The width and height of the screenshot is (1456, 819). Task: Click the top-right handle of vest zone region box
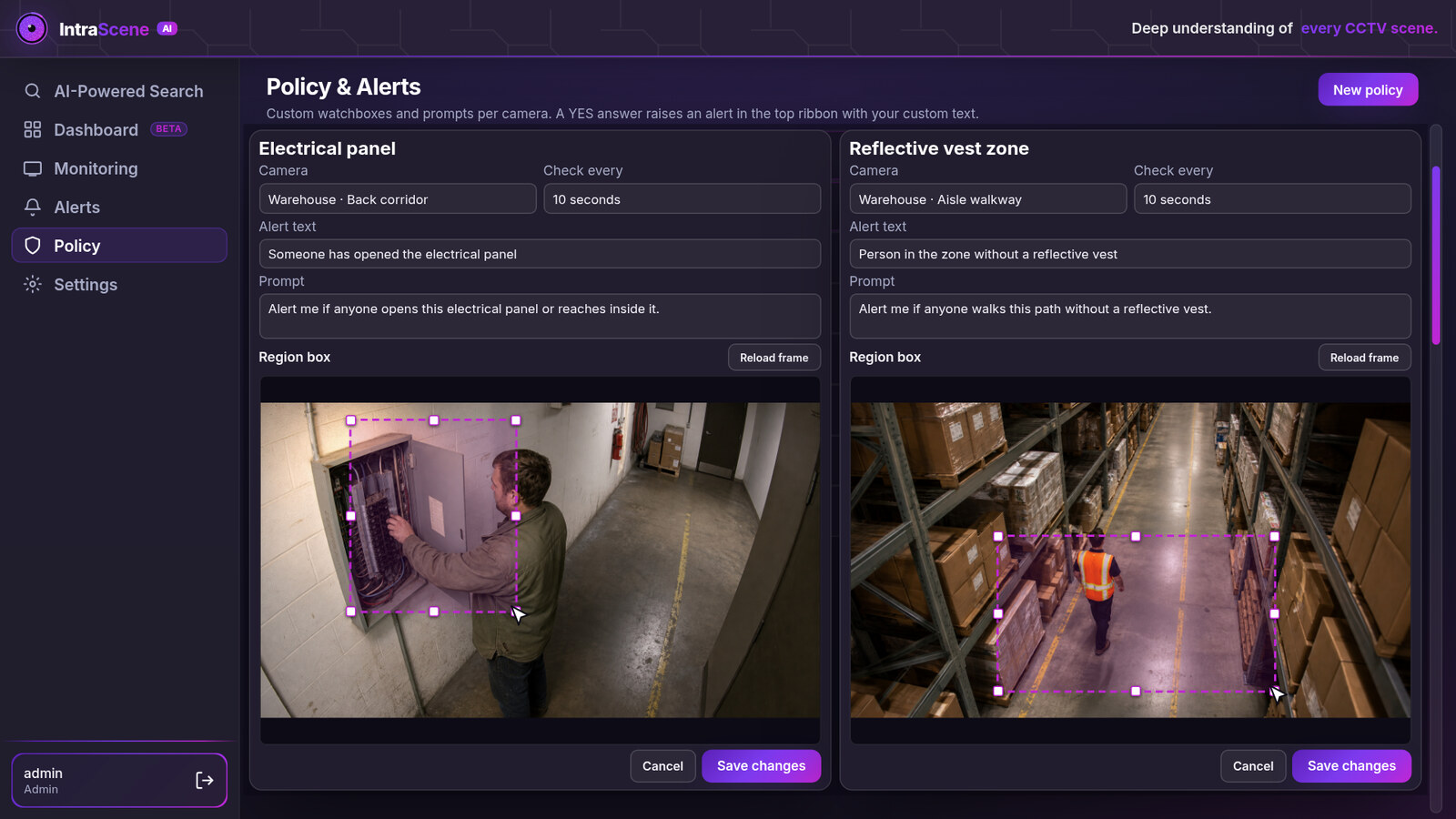(1274, 537)
